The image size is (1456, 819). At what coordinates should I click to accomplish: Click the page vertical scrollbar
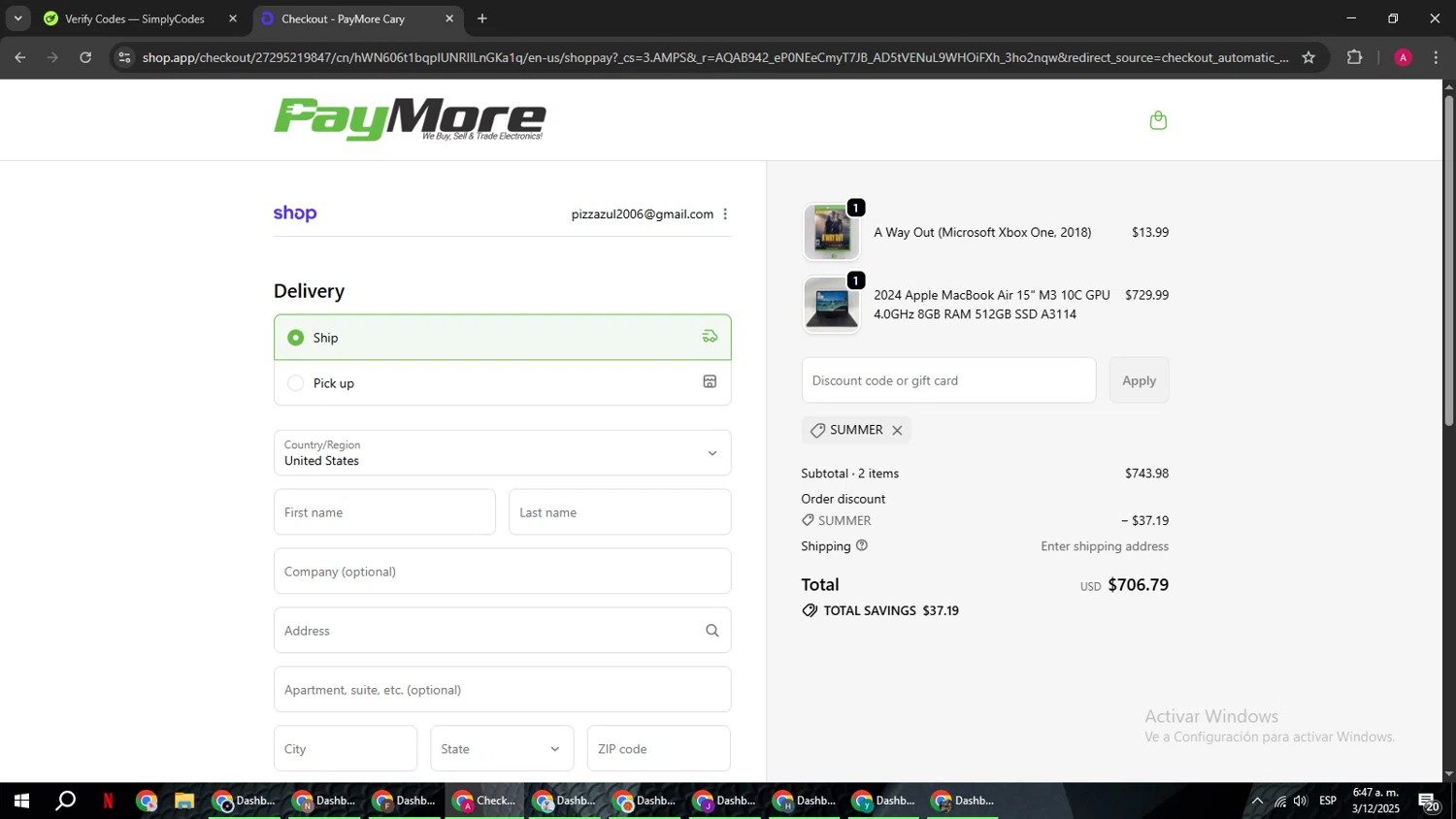1448,262
